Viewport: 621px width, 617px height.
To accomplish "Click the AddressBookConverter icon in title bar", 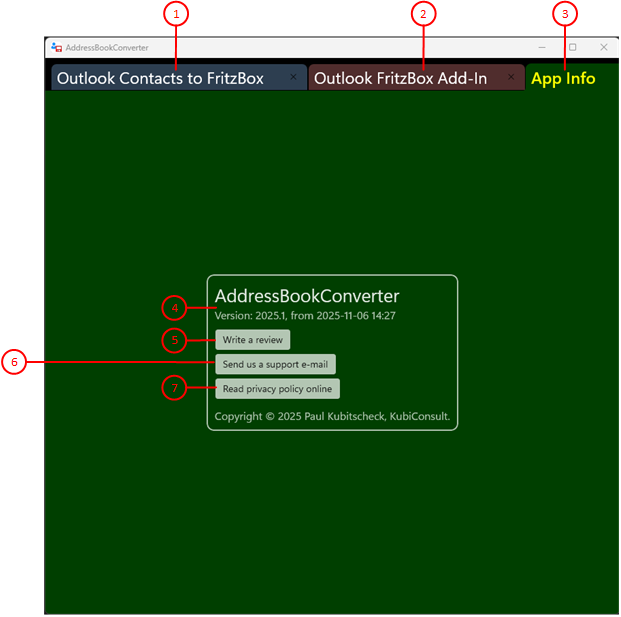I will [x=57, y=47].
